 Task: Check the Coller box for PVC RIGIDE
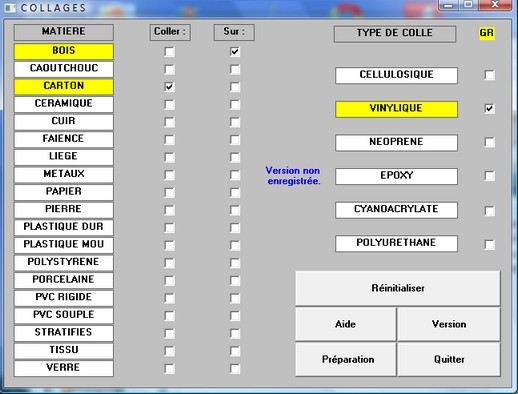click(x=169, y=298)
